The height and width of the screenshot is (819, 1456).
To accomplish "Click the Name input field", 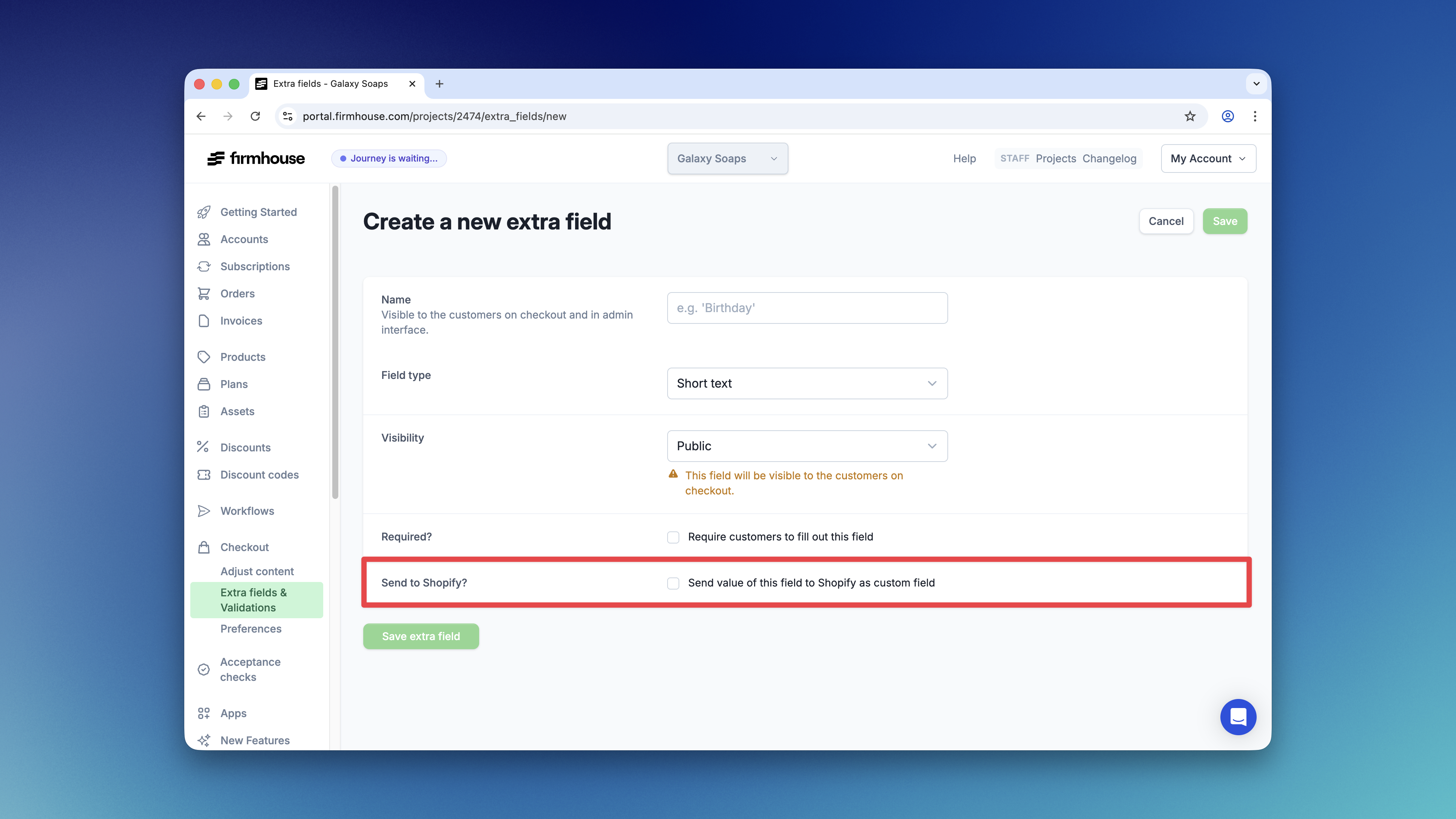I will [x=807, y=308].
